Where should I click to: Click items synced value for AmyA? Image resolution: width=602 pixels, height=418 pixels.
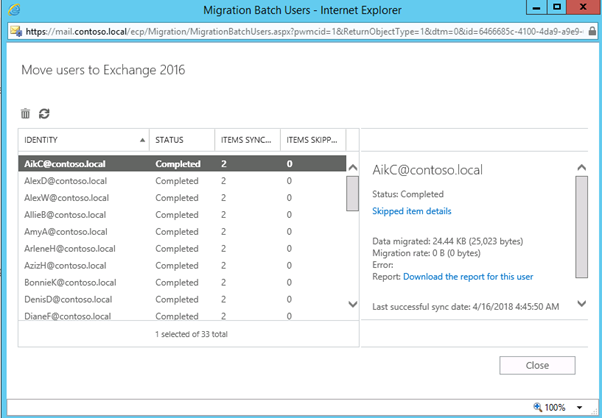pyautogui.click(x=223, y=231)
